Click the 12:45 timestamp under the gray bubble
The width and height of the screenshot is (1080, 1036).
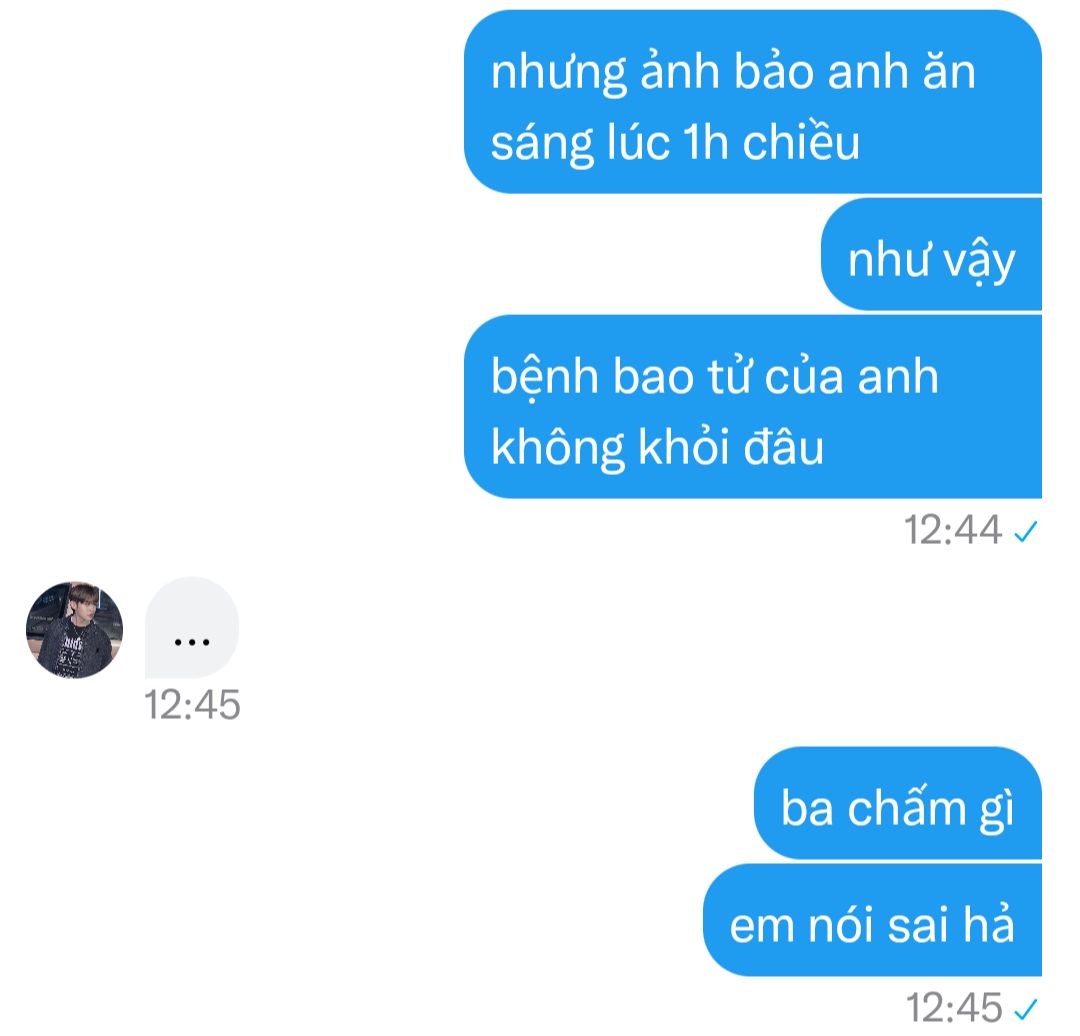[192, 705]
